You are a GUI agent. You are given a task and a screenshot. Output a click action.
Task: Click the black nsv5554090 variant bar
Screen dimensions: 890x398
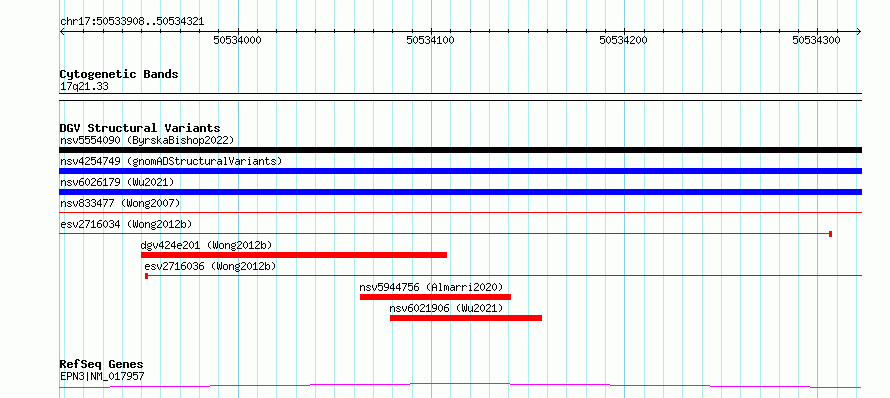point(460,150)
